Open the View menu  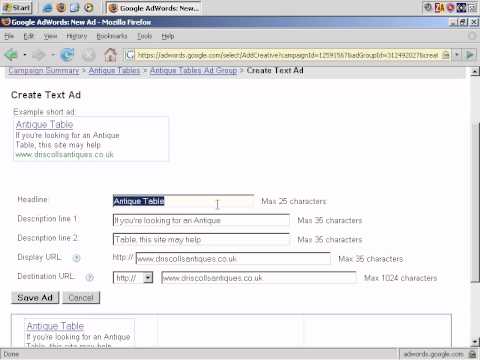click(x=50, y=36)
